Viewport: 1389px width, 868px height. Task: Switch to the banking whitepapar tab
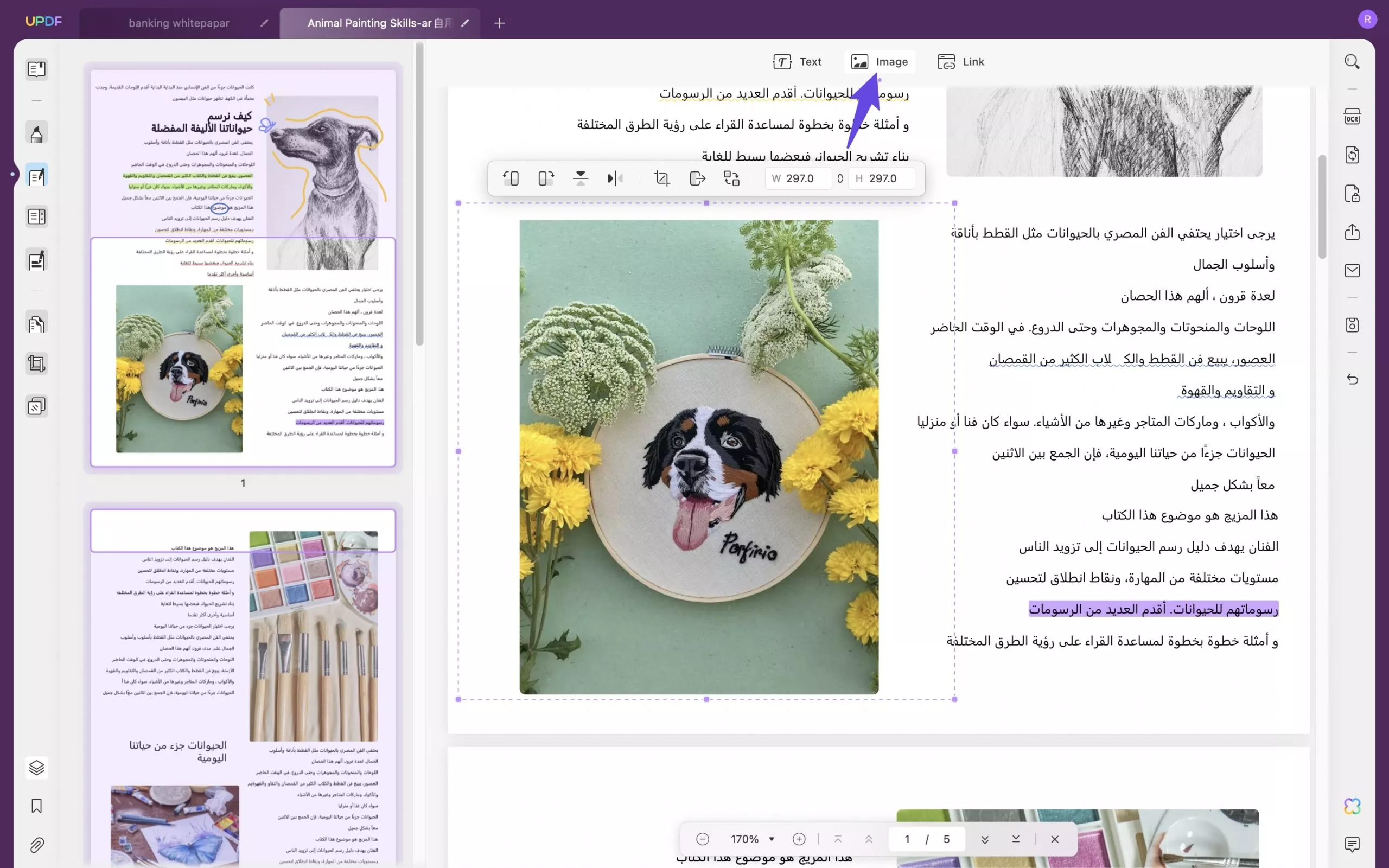179,23
